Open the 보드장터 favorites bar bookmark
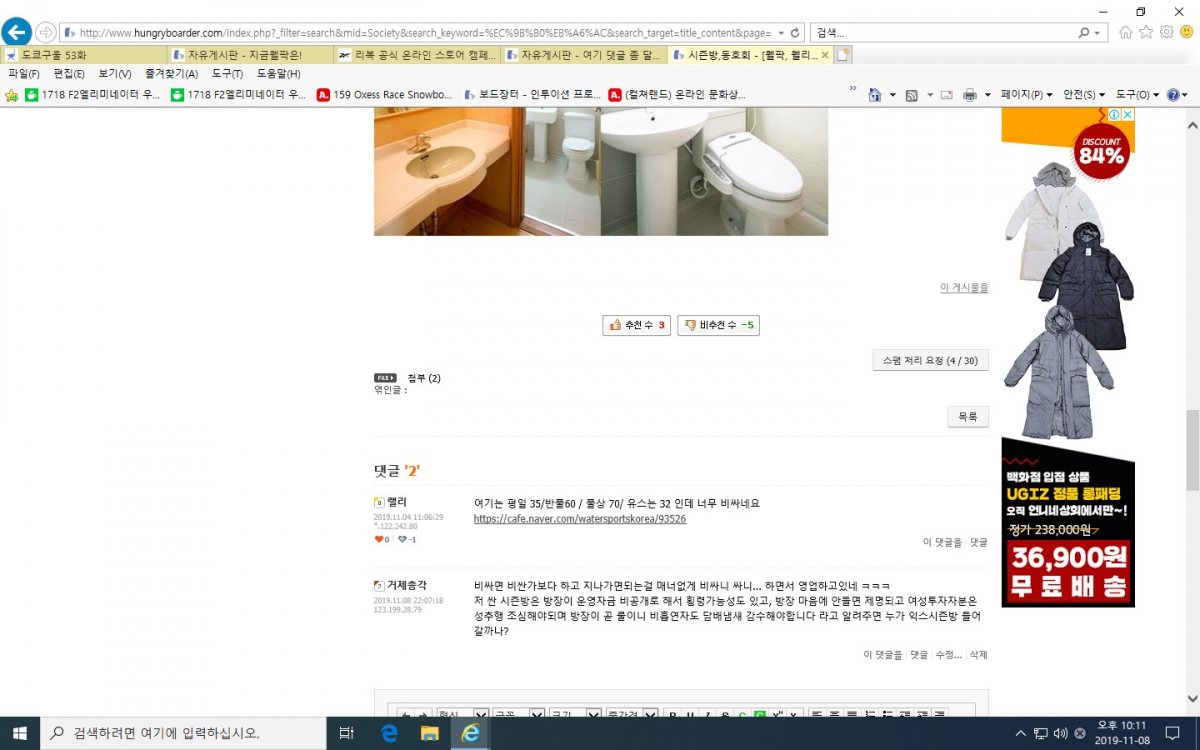This screenshot has width=1200, height=750. click(x=531, y=95)
